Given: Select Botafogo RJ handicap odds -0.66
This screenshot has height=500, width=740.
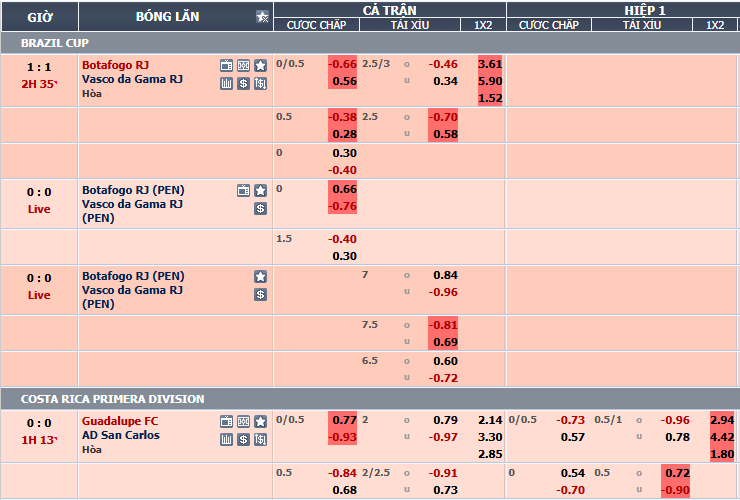Looking at the screenshot, I should pos(343,64).
